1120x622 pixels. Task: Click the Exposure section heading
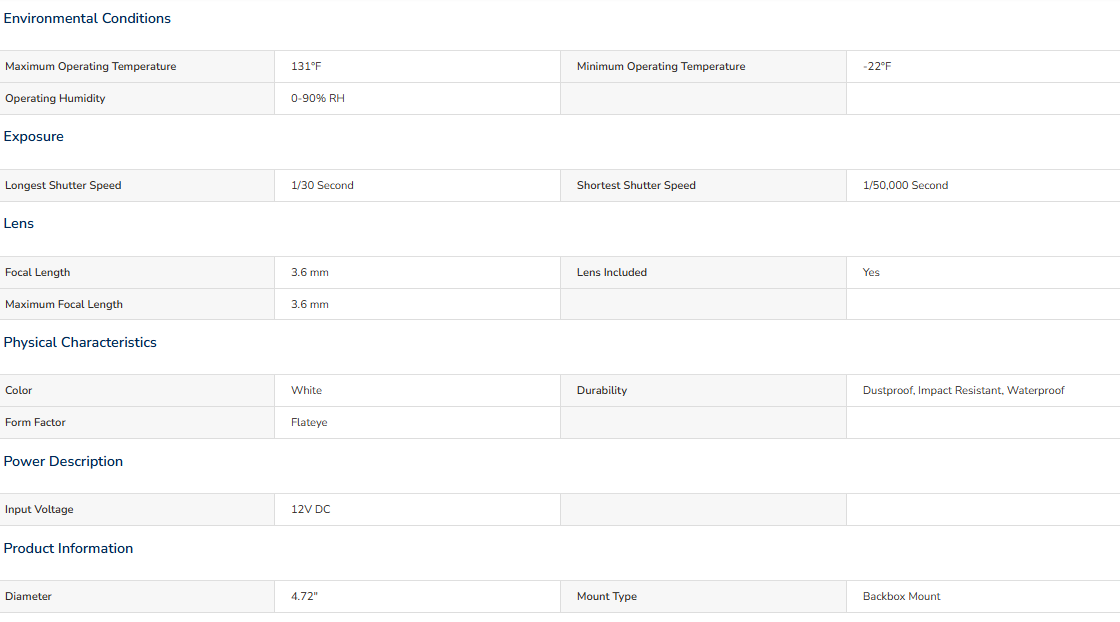(x=34, y=136)
